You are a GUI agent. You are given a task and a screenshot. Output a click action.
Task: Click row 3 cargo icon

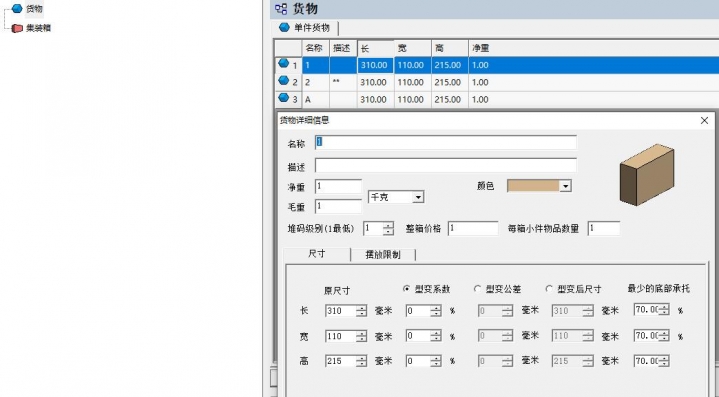[284, 98]
